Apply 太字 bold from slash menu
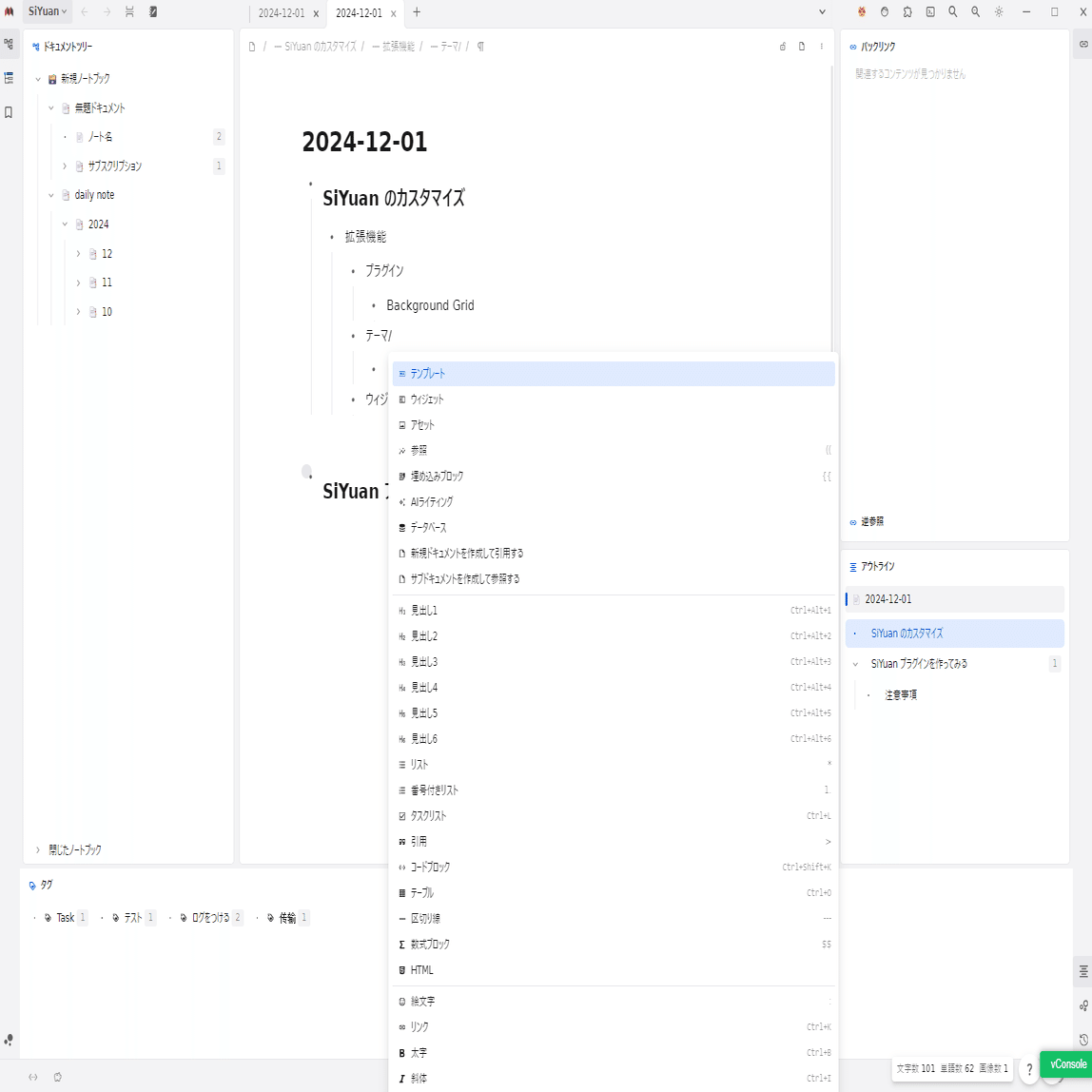This screenshot has width=1092, height=1092. (x=614, y=1053)
